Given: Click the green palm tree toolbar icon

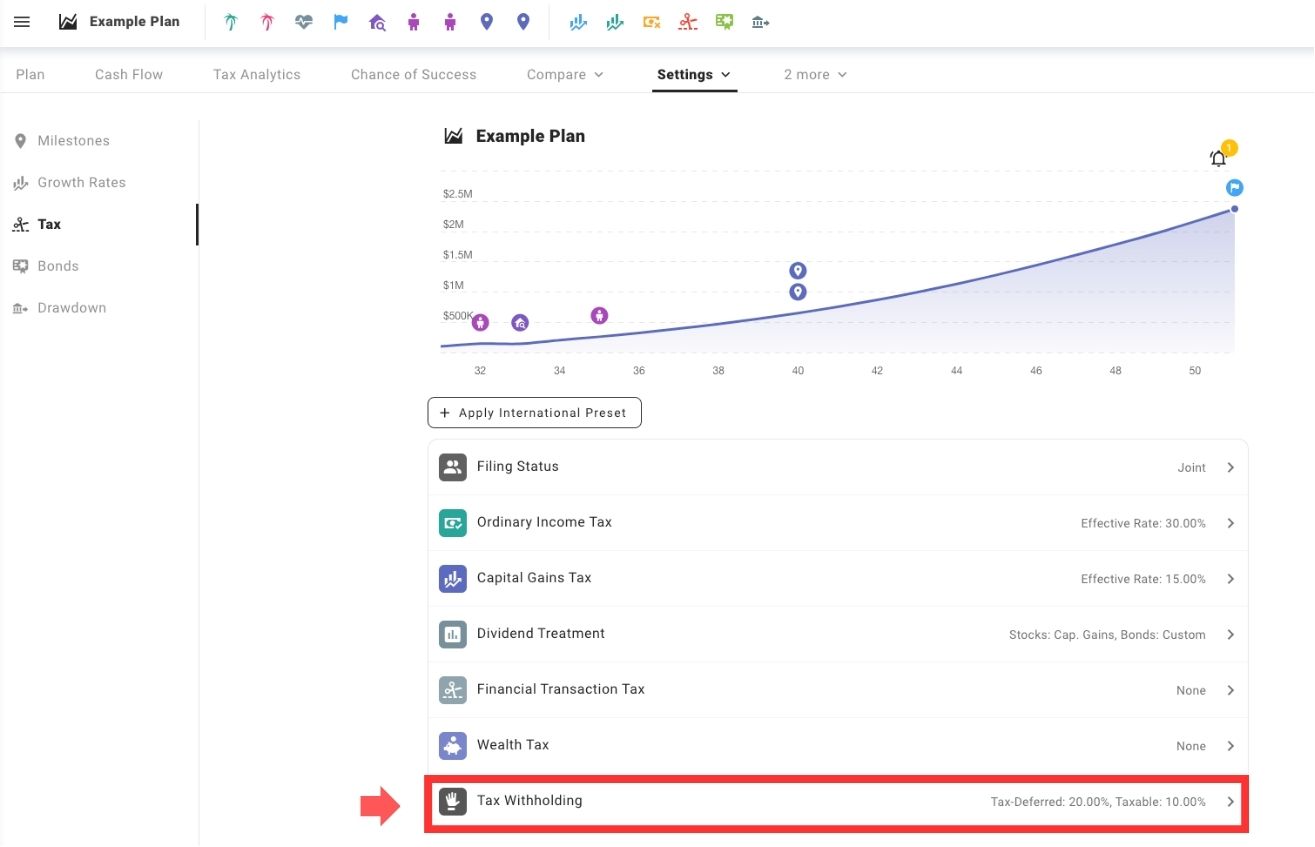Looking at the screenshot, I should (231, 22).
